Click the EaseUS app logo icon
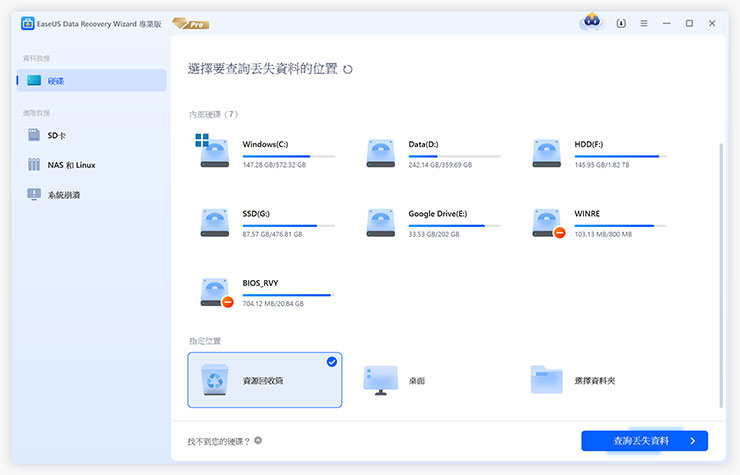The height and width of the screenshot is (475, 740). [28, 24]
